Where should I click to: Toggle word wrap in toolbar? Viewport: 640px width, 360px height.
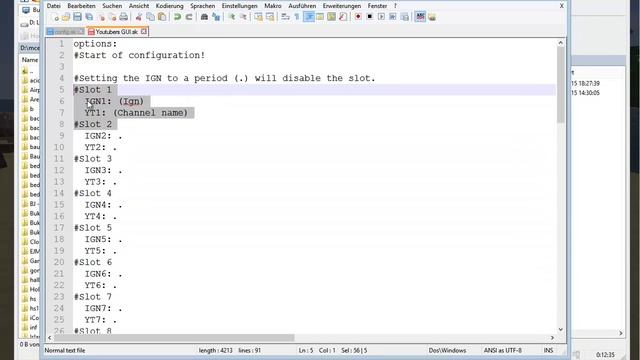coord(285,17)
